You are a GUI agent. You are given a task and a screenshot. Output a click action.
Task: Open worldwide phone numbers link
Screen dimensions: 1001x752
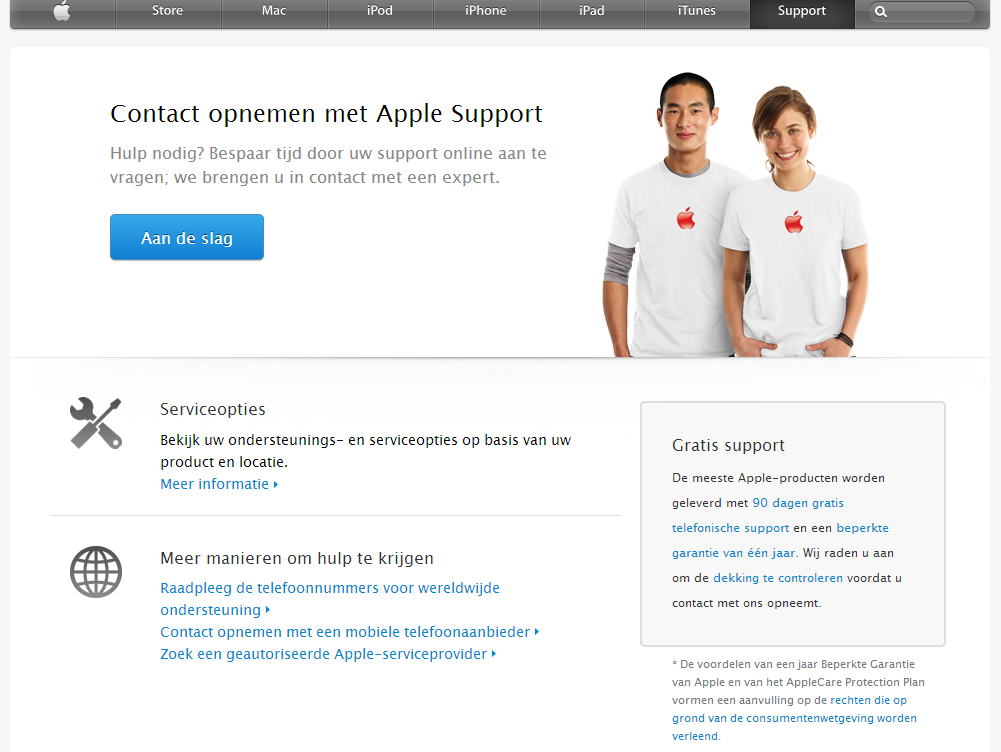(x=330, y=599)
